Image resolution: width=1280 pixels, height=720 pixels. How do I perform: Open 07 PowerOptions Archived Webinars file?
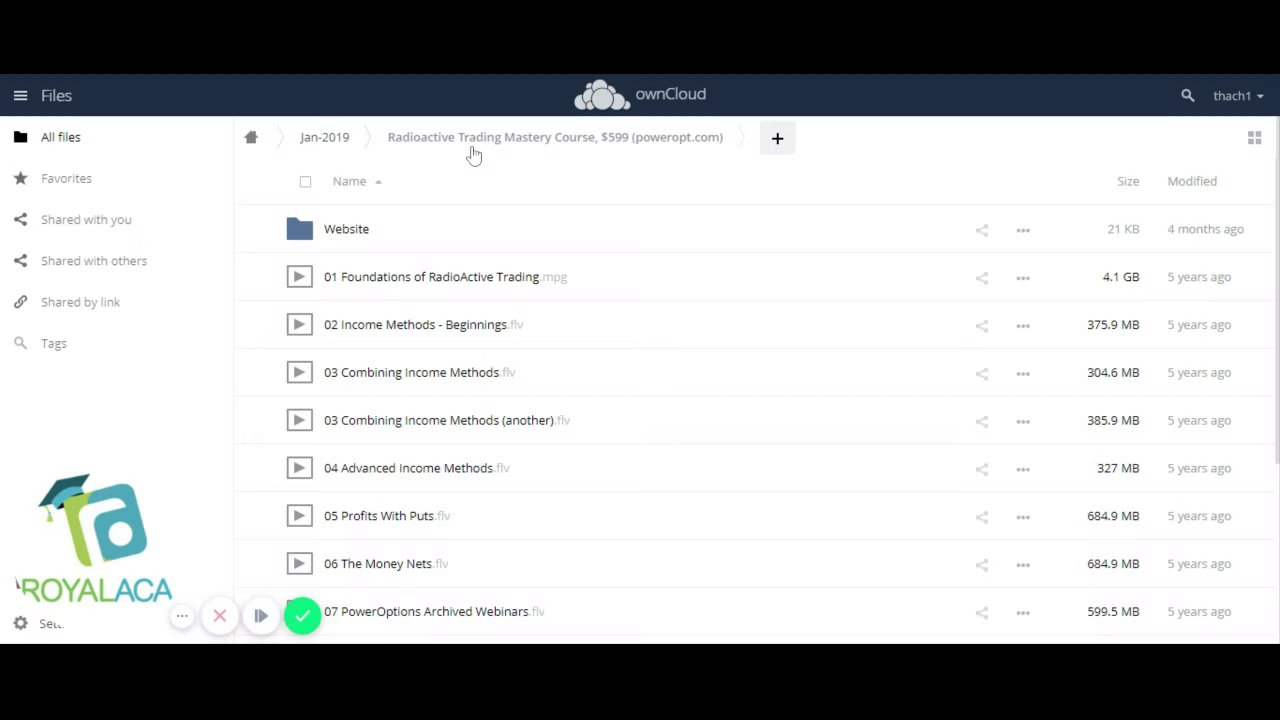tap(434, 611)
